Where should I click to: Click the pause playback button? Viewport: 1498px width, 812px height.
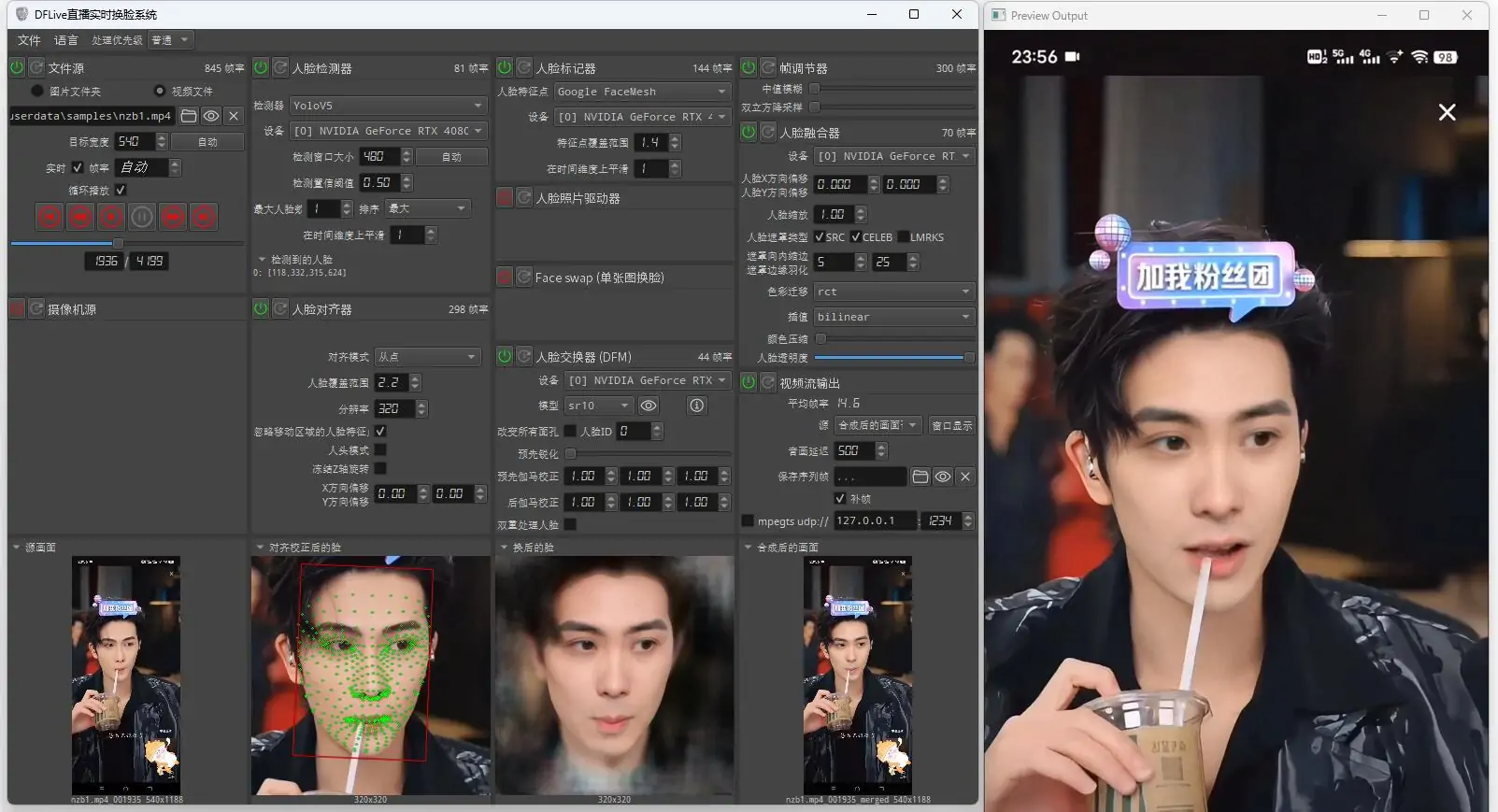click(142, 217)
